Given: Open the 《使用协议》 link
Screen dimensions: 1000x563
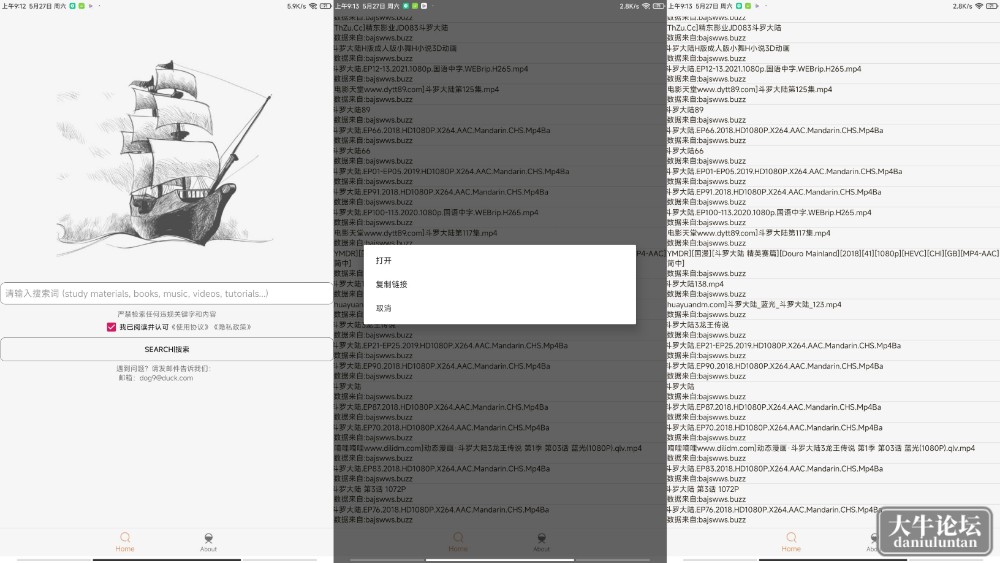Looking at the screenshot, I should (x=189, y=327).
